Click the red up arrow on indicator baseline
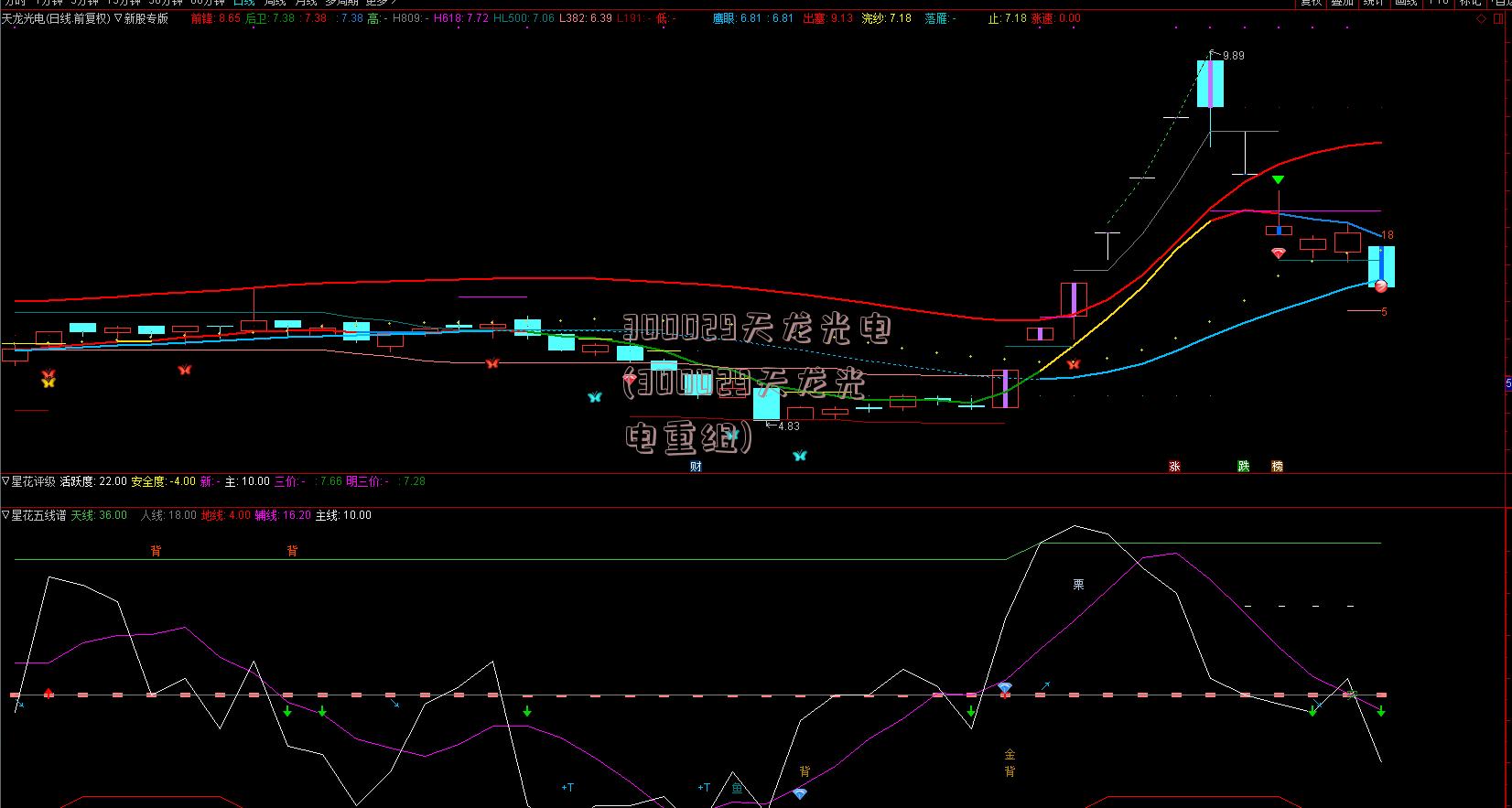1512x808 pixels. click(49, 693)
